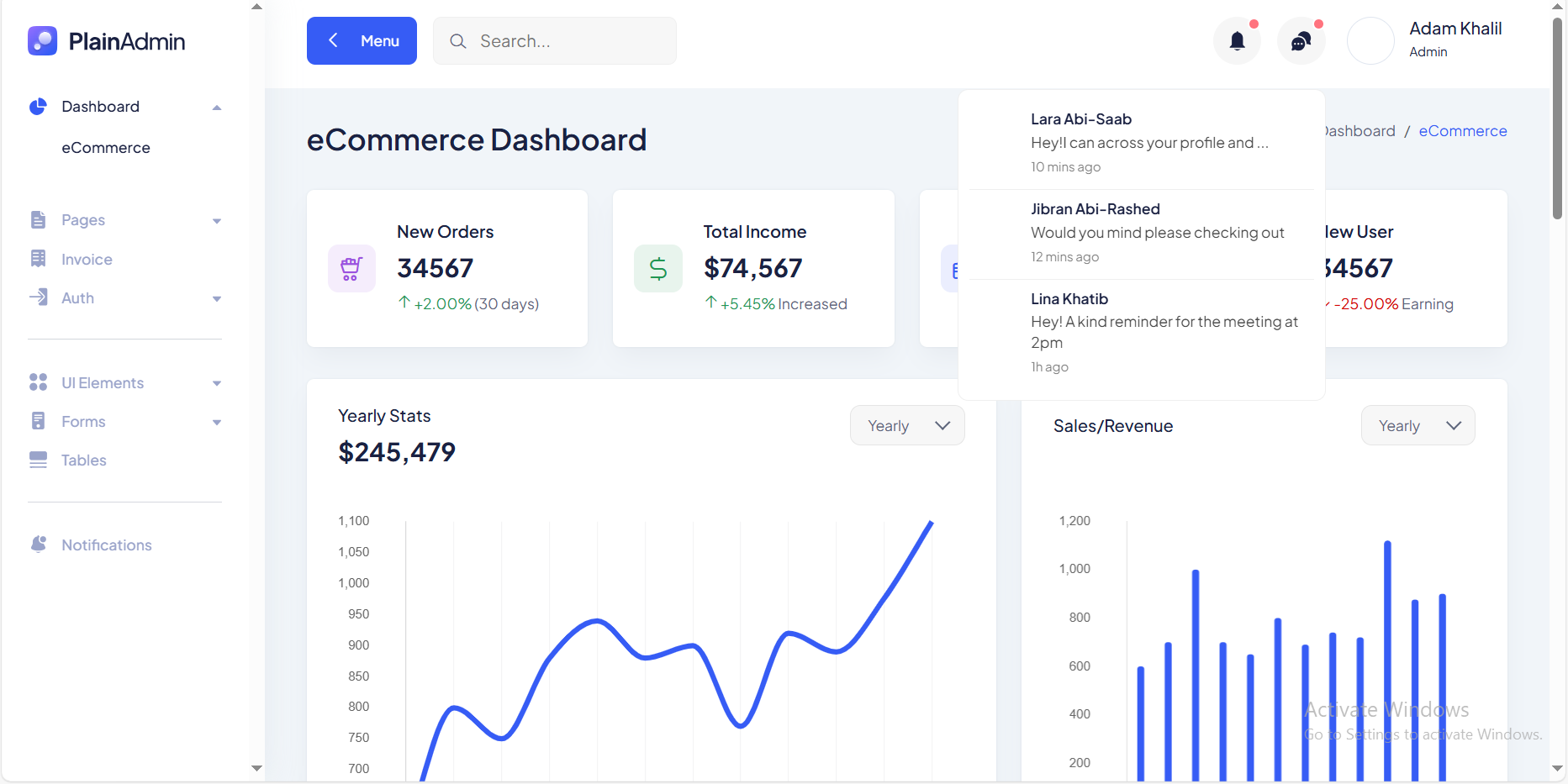Click the Tables icon in sidebar
The width and height of the screenshot is (1568, 784).
tap(38, 460)
